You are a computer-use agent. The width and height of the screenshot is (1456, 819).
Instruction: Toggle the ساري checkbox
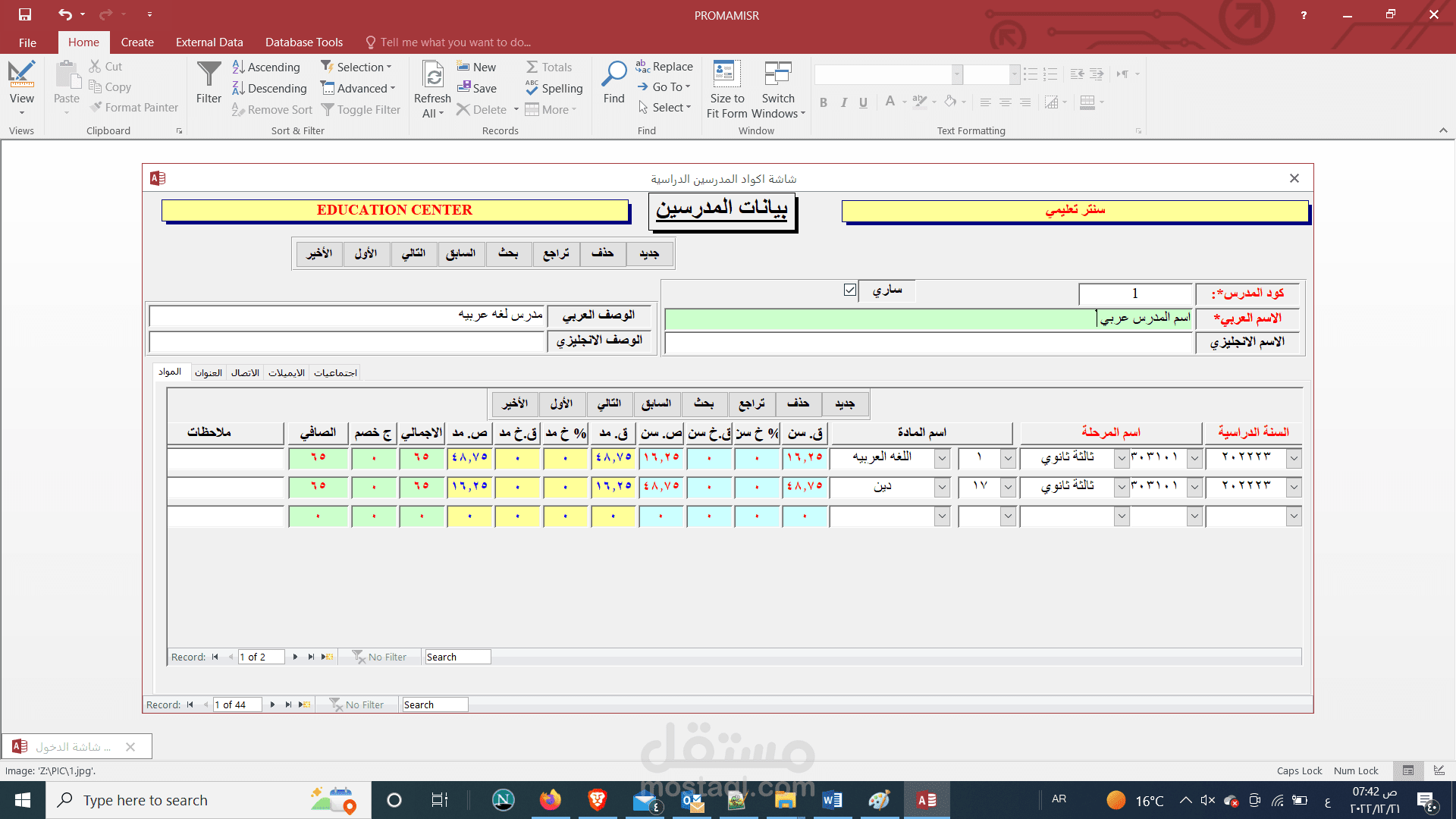(850, 290)
